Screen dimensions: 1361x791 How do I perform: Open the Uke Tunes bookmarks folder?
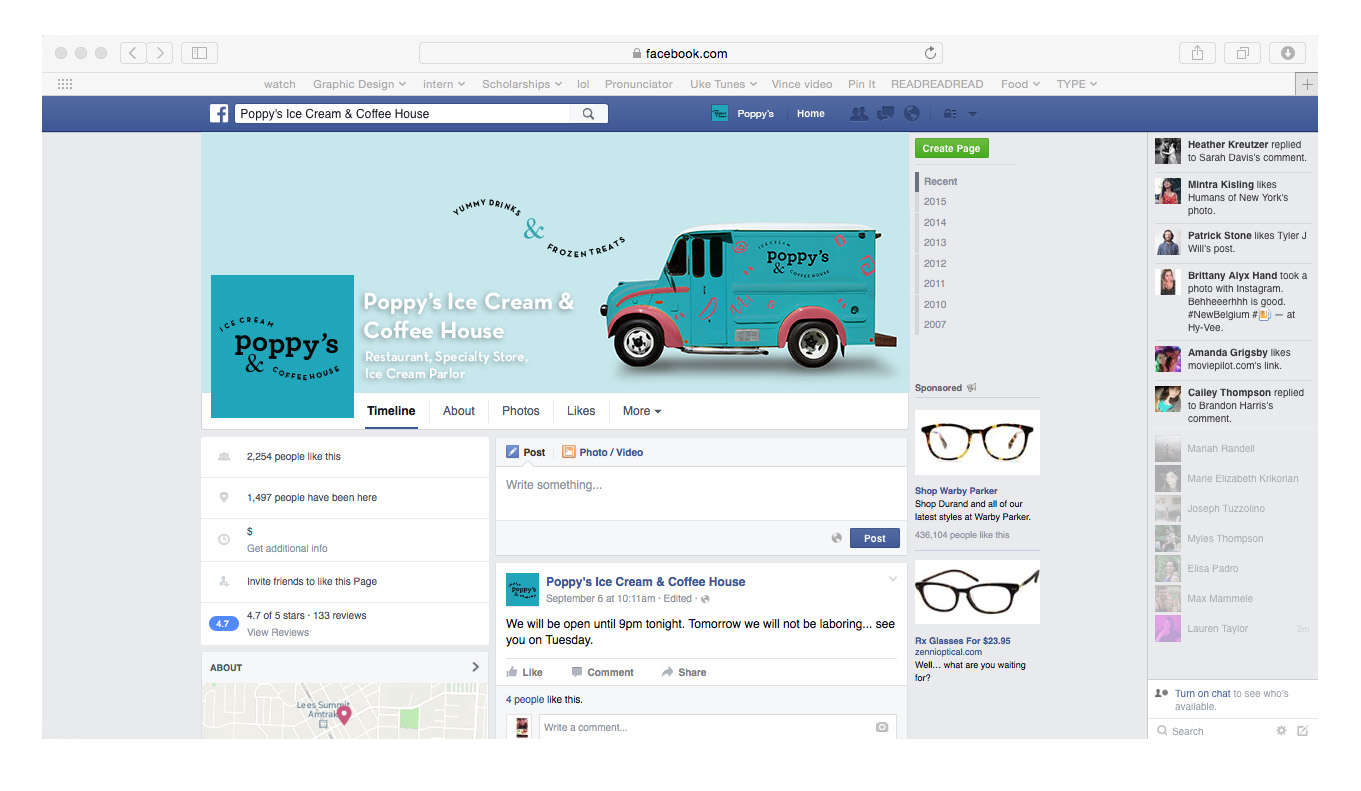(723, 84)
